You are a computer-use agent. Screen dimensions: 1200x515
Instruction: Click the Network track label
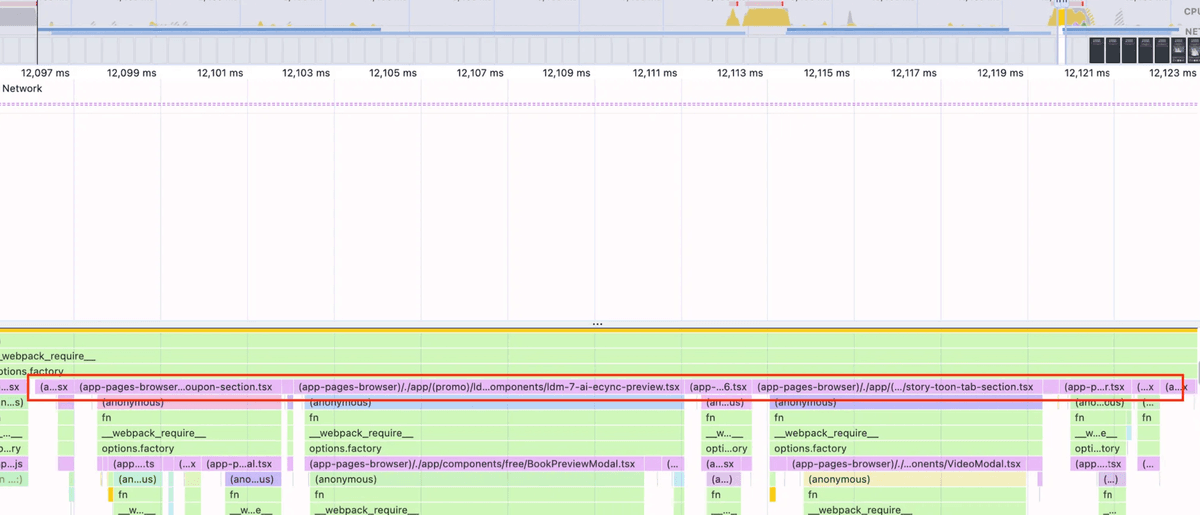click(22, 88)
